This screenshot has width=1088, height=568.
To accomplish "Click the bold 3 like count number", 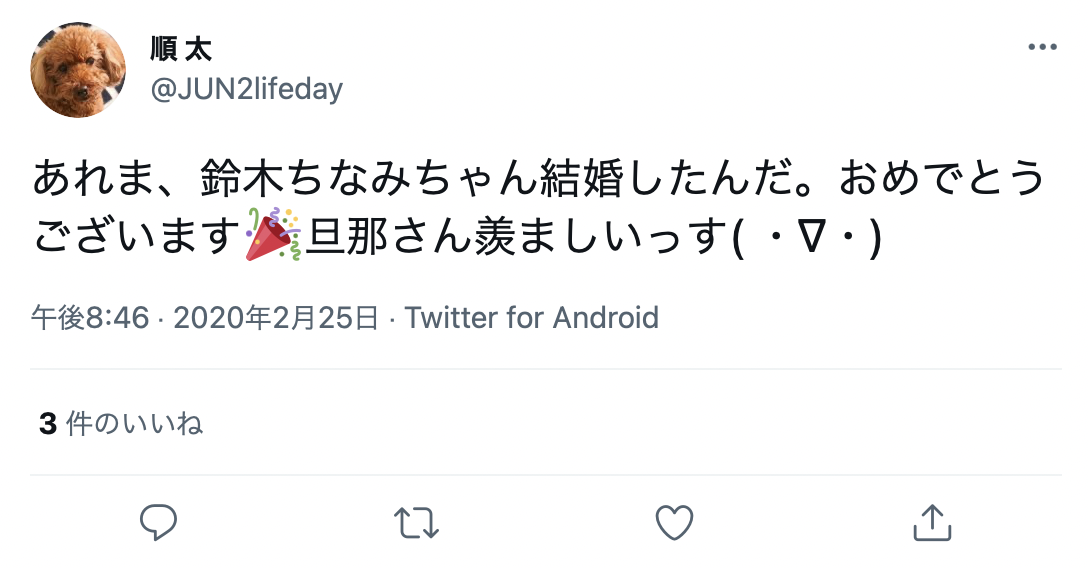I will [x=48, y=424].
